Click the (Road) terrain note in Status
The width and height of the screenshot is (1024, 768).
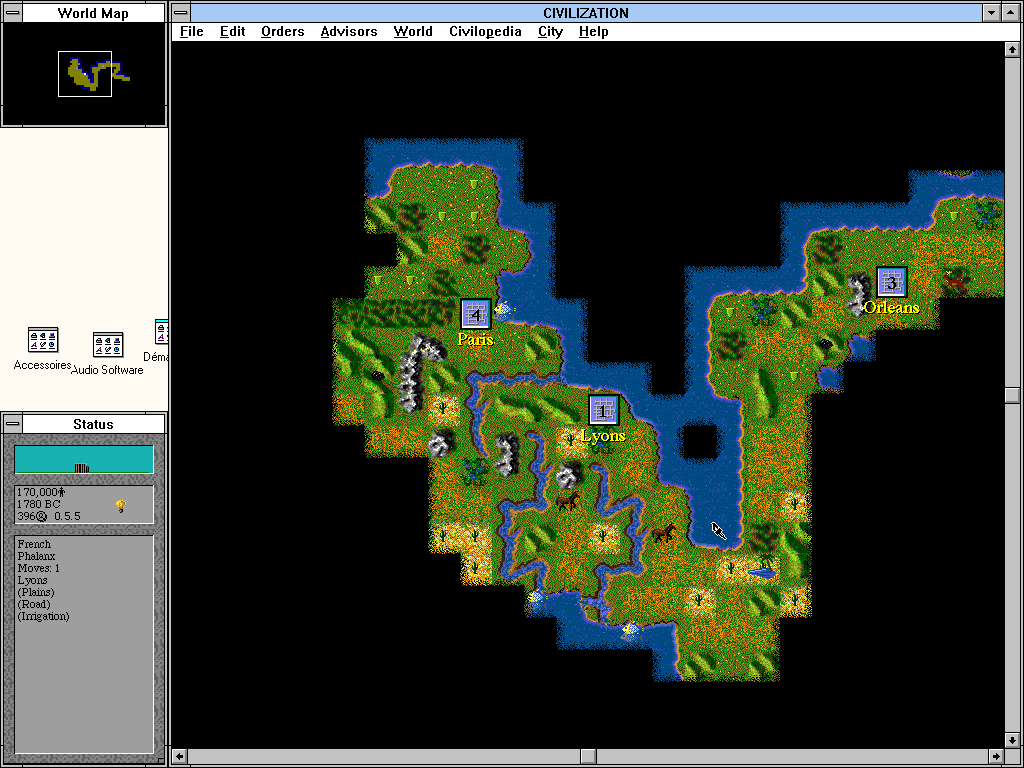tap(34, 604)
